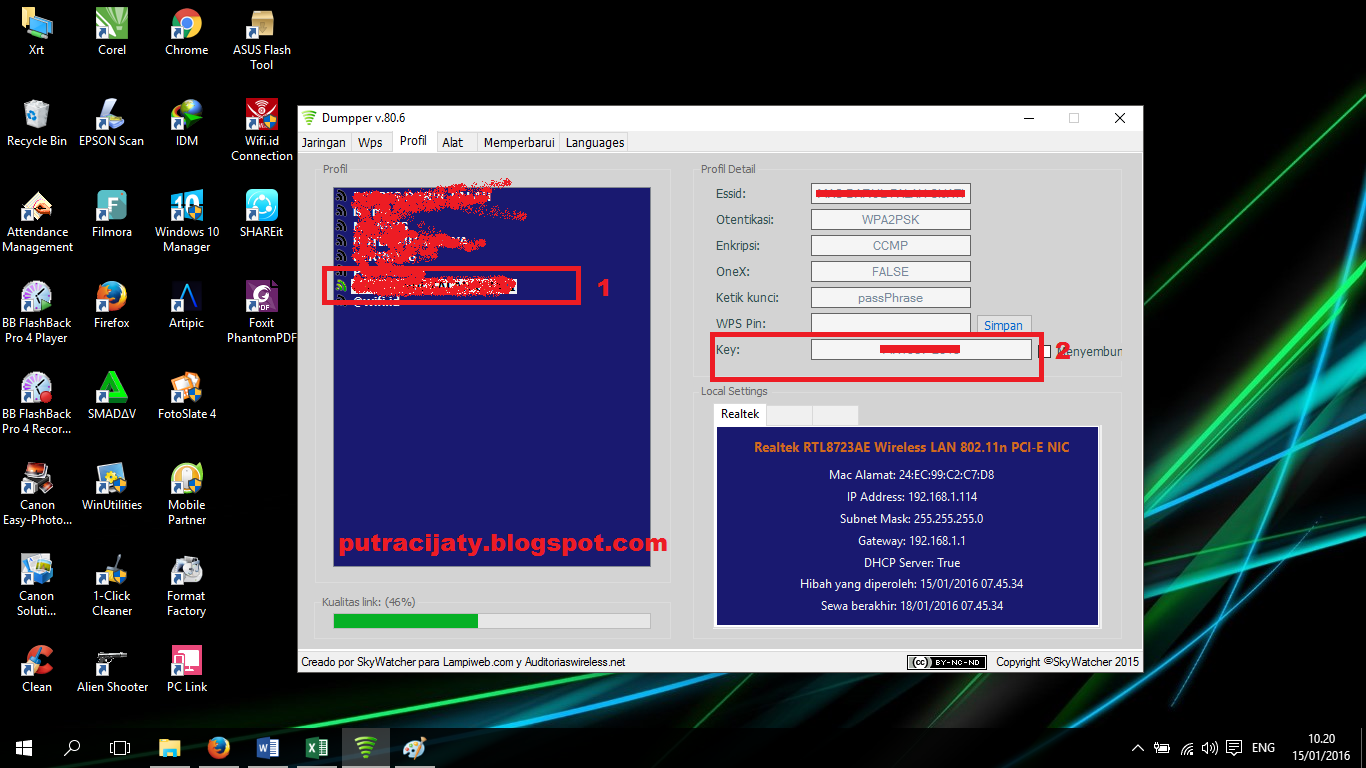
Task: Open taskbar search magnifier
Action: click(x=72, y=747)
